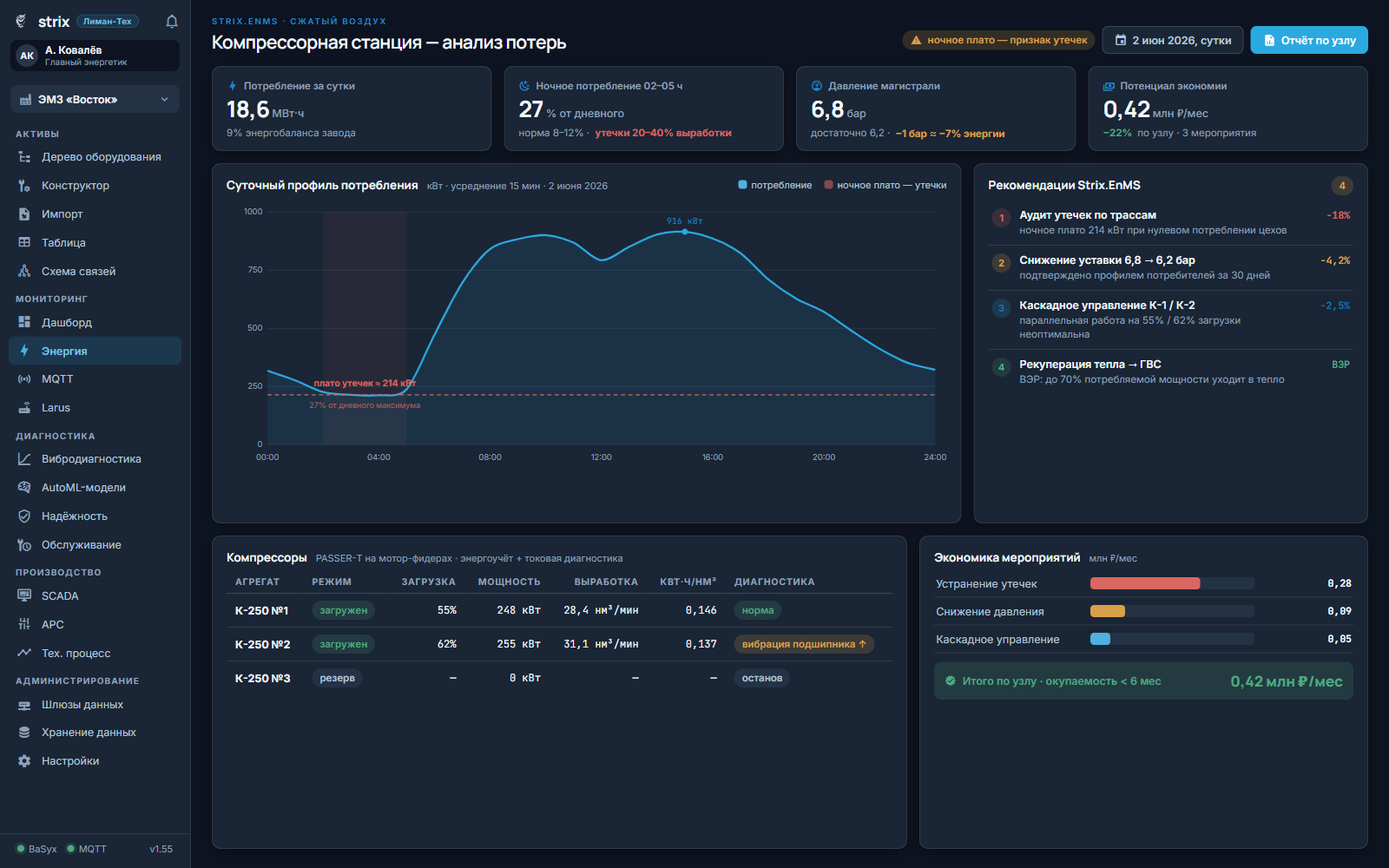The width and height of the screenshot is (1389, 868).
Task: Open recommendation Аудит утечек по трассам
Action: [1170, 222]
